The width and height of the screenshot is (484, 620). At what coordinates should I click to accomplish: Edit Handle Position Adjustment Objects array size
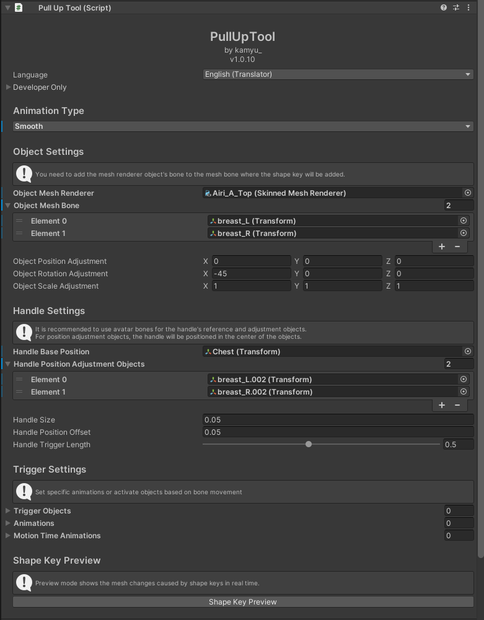[459, 364]
